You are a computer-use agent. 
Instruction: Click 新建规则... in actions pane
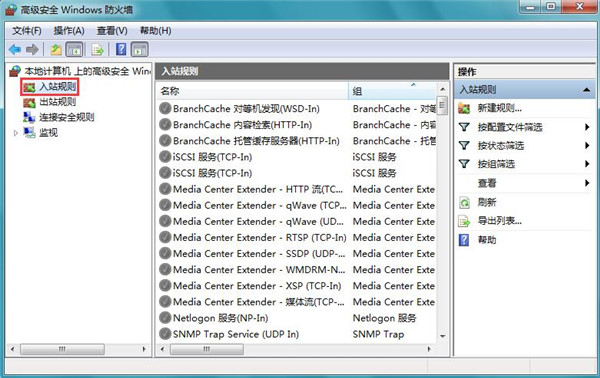pos(499,108)
